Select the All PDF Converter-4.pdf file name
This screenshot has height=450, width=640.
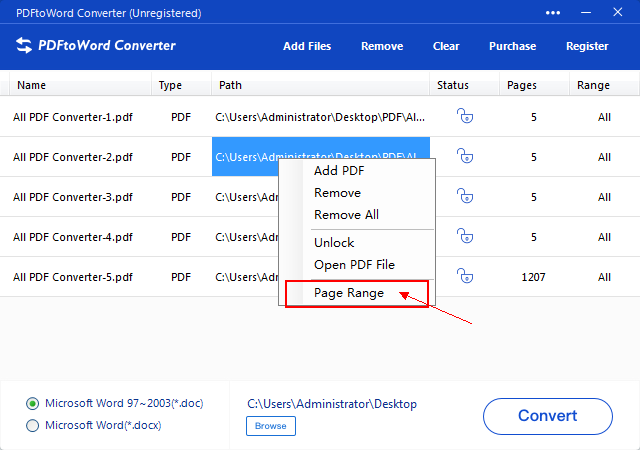(x=73, y=238)
